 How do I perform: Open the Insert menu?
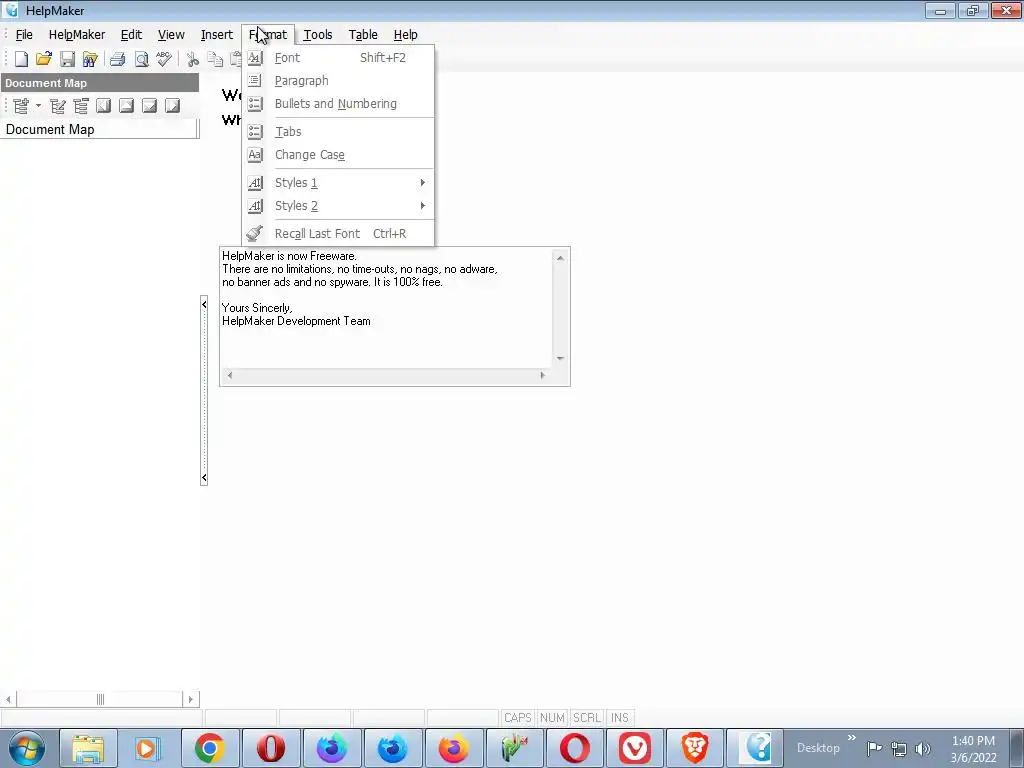point(217,35)
